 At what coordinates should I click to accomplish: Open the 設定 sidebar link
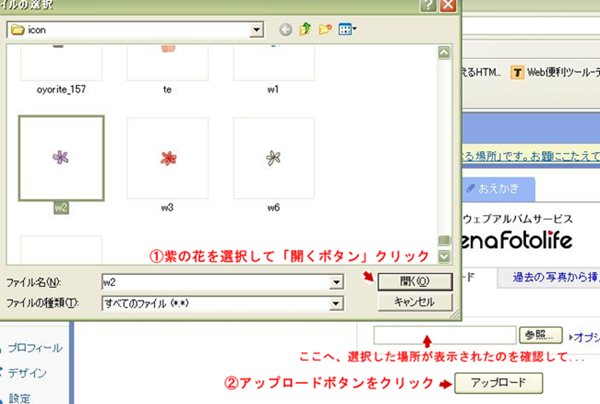click(x=19, y=398)
